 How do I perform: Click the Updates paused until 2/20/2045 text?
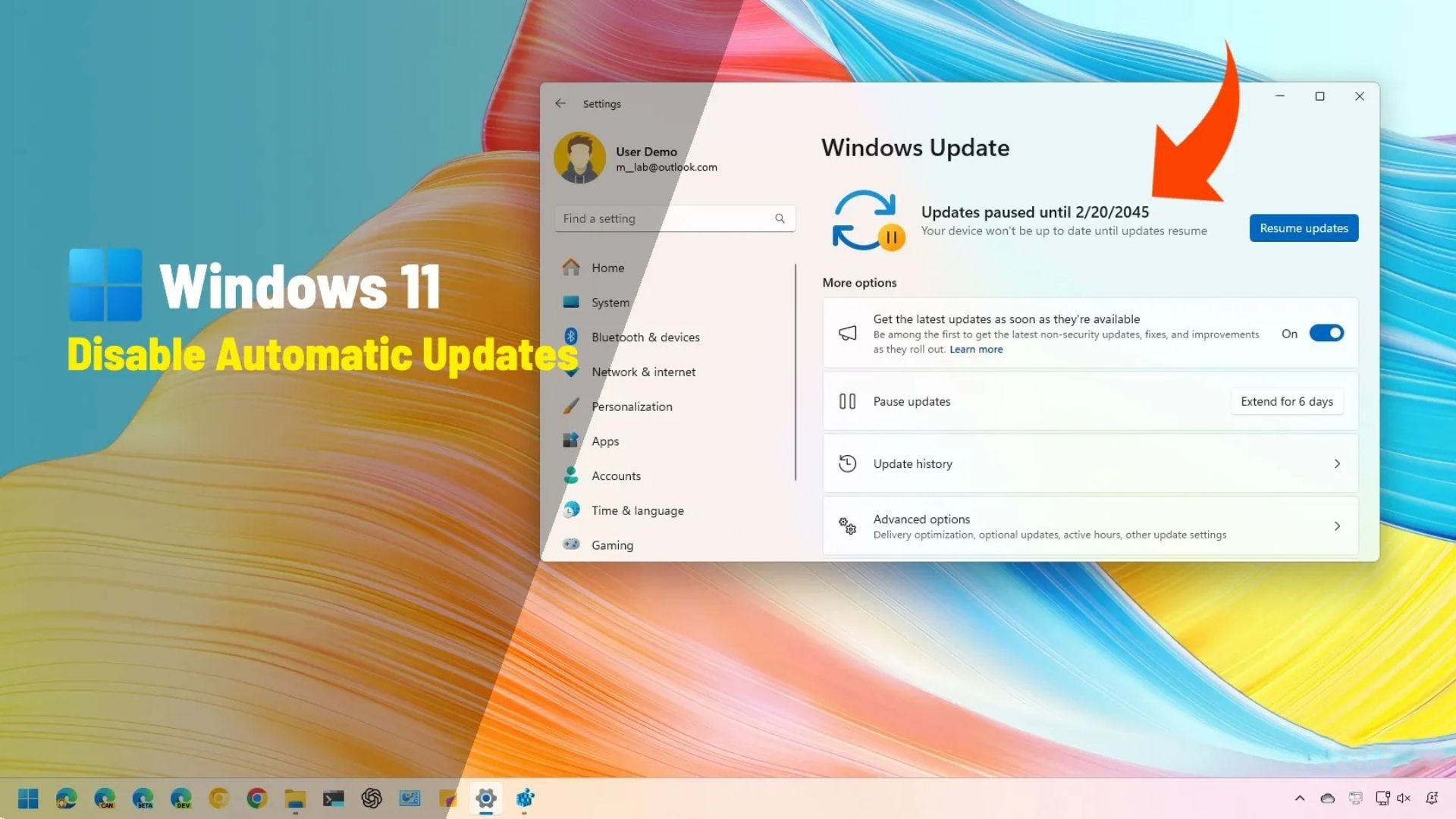pos(1035,212)
